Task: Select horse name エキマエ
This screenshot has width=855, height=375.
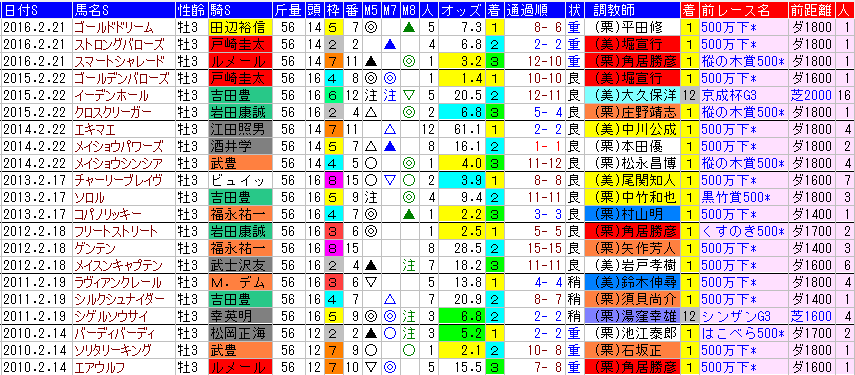Action: [95, 130]
